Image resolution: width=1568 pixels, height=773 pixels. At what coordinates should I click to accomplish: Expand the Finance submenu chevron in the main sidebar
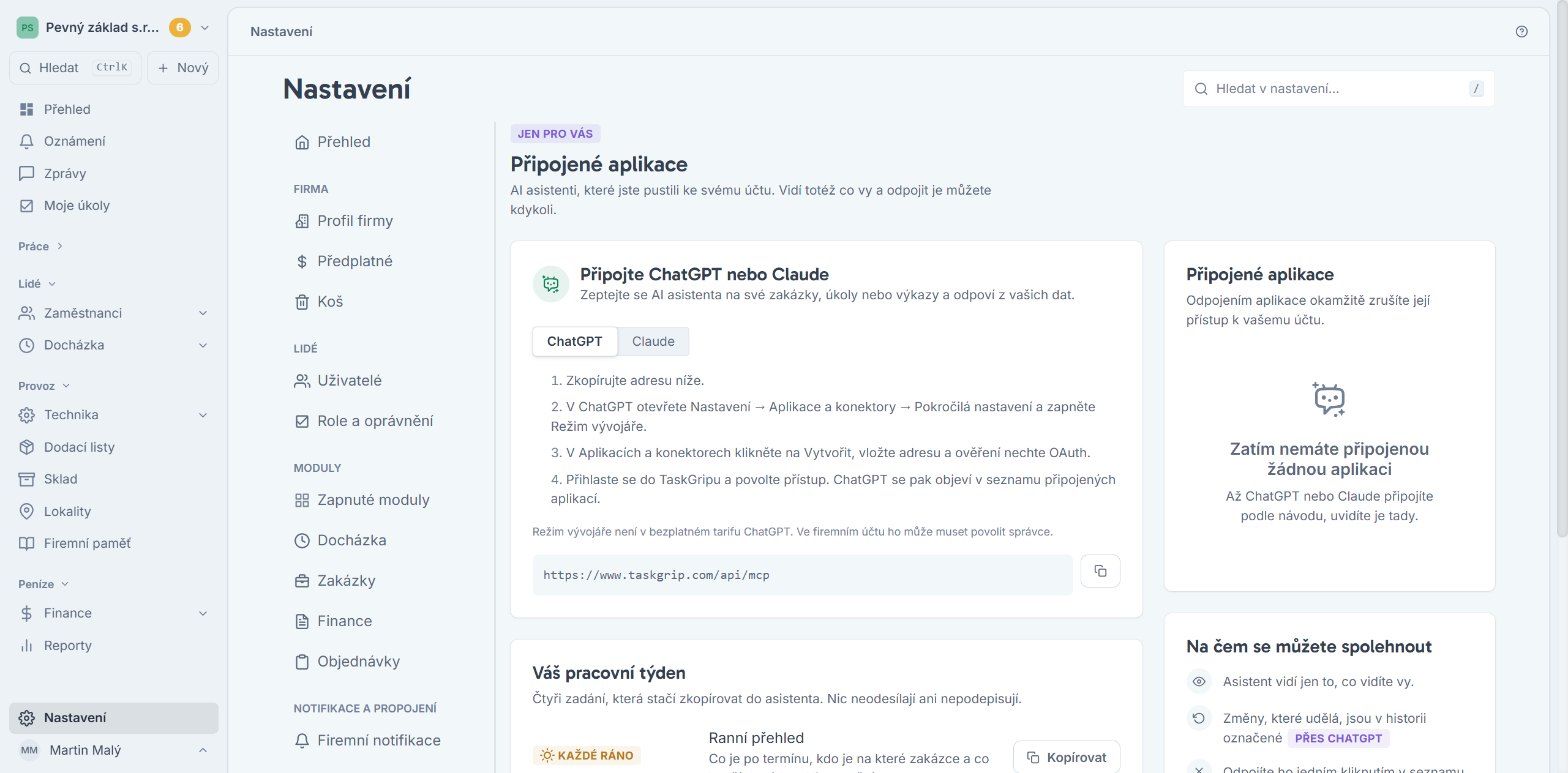203,613
